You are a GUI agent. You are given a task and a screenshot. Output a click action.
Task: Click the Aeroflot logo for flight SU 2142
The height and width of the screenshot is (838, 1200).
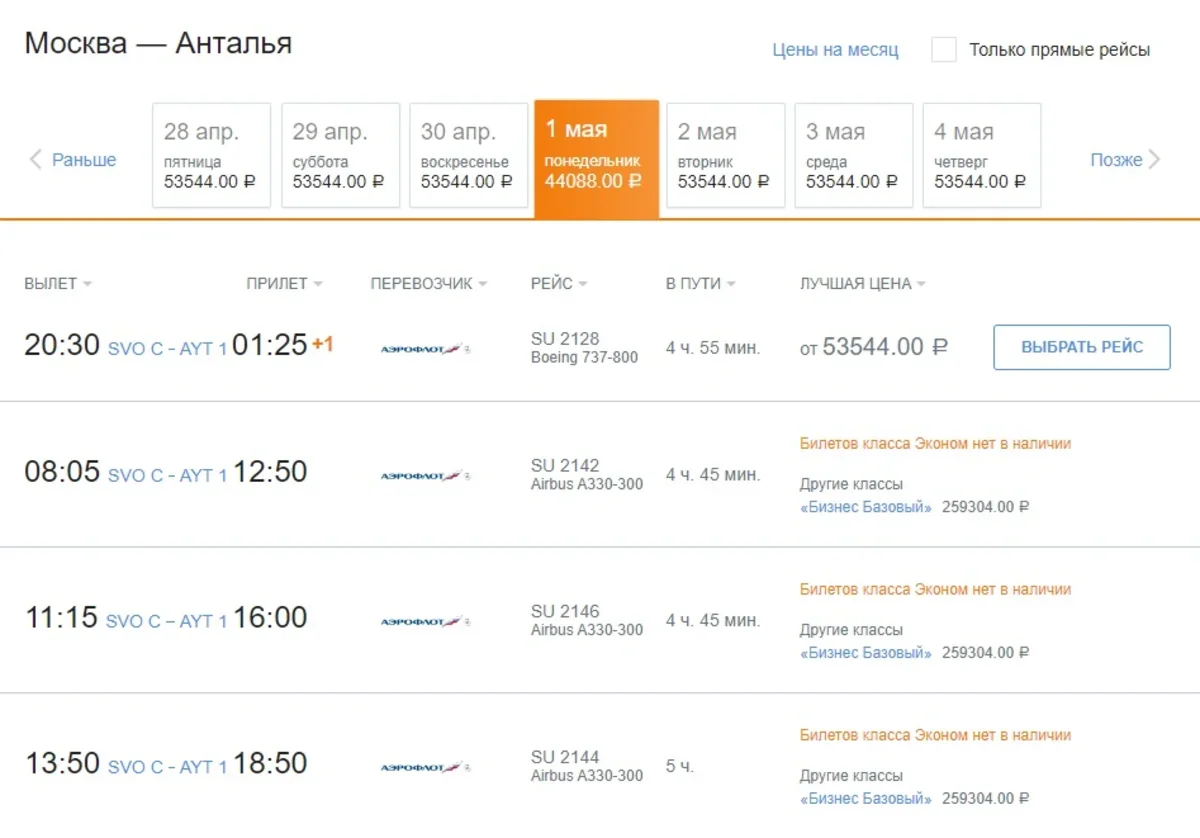point(425,476)
